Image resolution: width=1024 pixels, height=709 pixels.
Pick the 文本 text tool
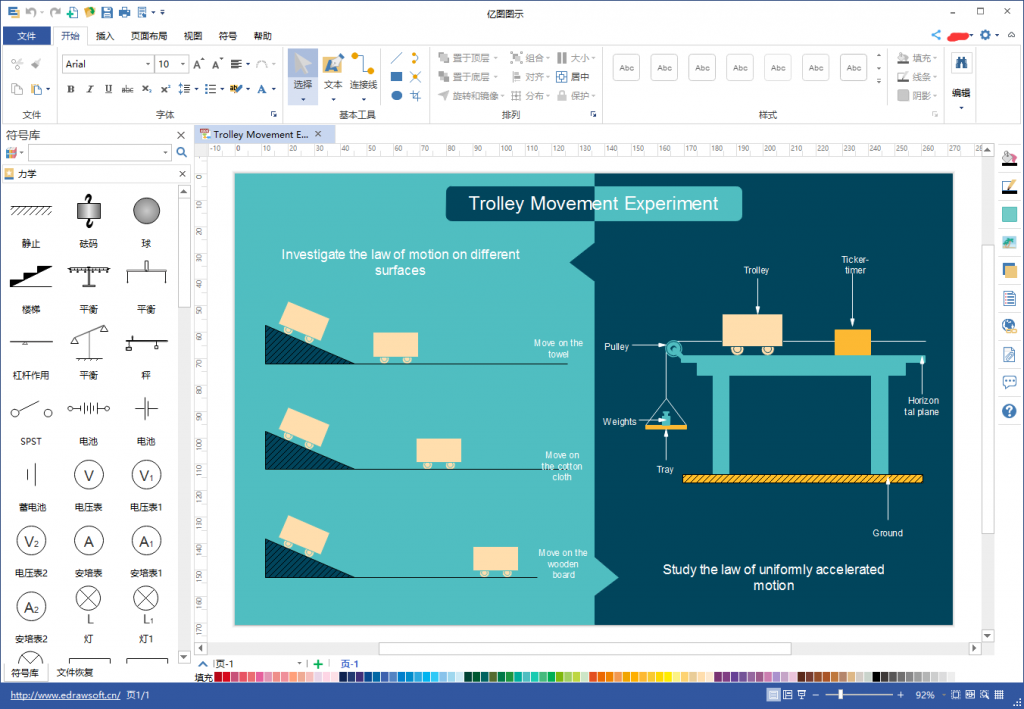click(333, 76)
